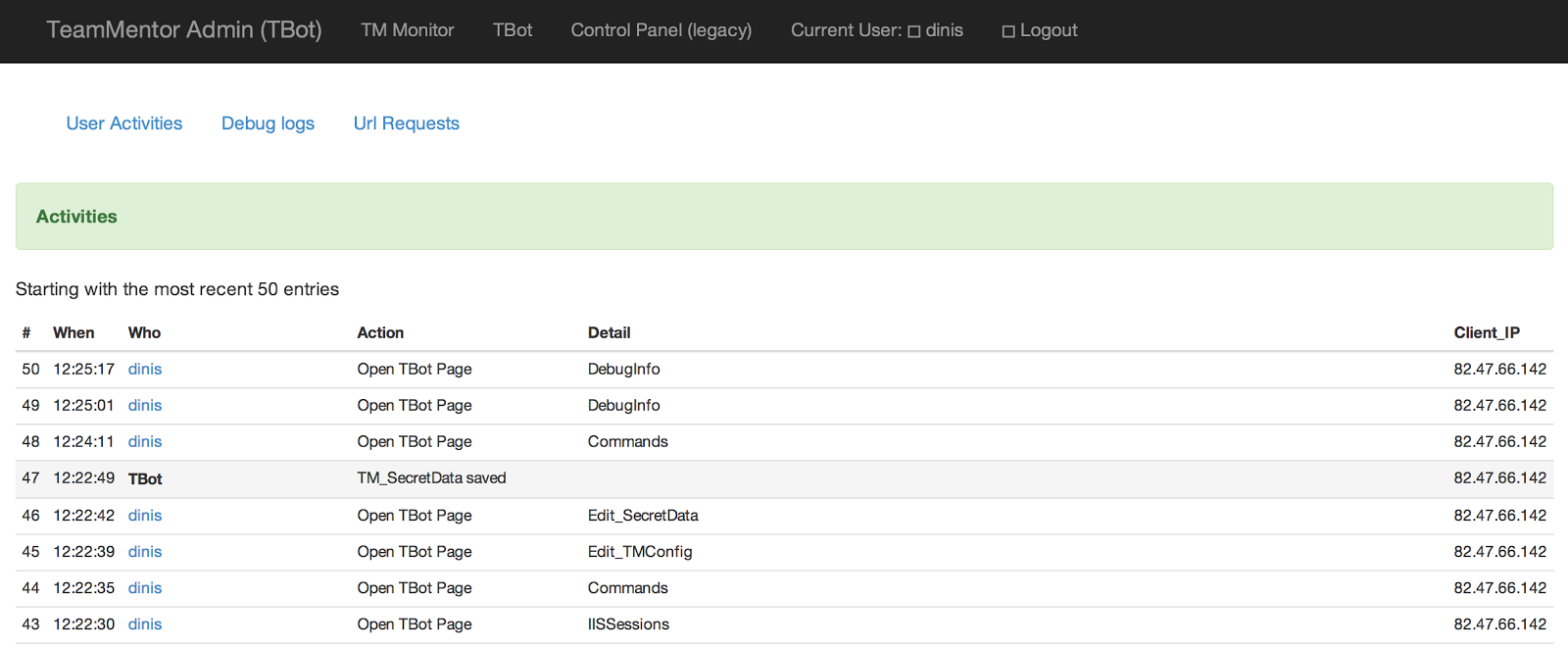Click entry number 45
The image size is (1568, 649).
coord(30,552)
